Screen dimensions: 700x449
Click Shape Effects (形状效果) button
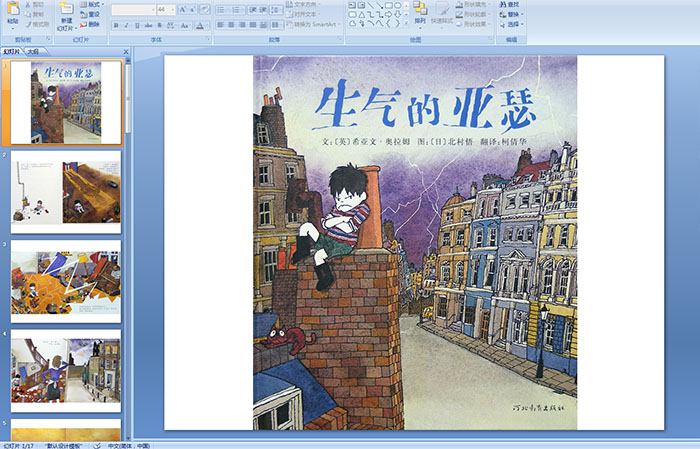tap(474, 24)
